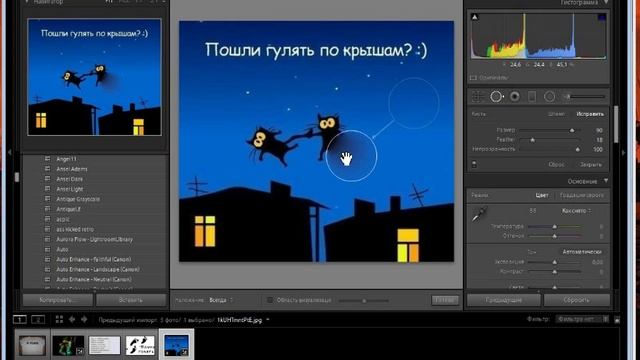Open the Как снято white balance dropdown
The image size is (640, 360).
click(x=576, y=211)
